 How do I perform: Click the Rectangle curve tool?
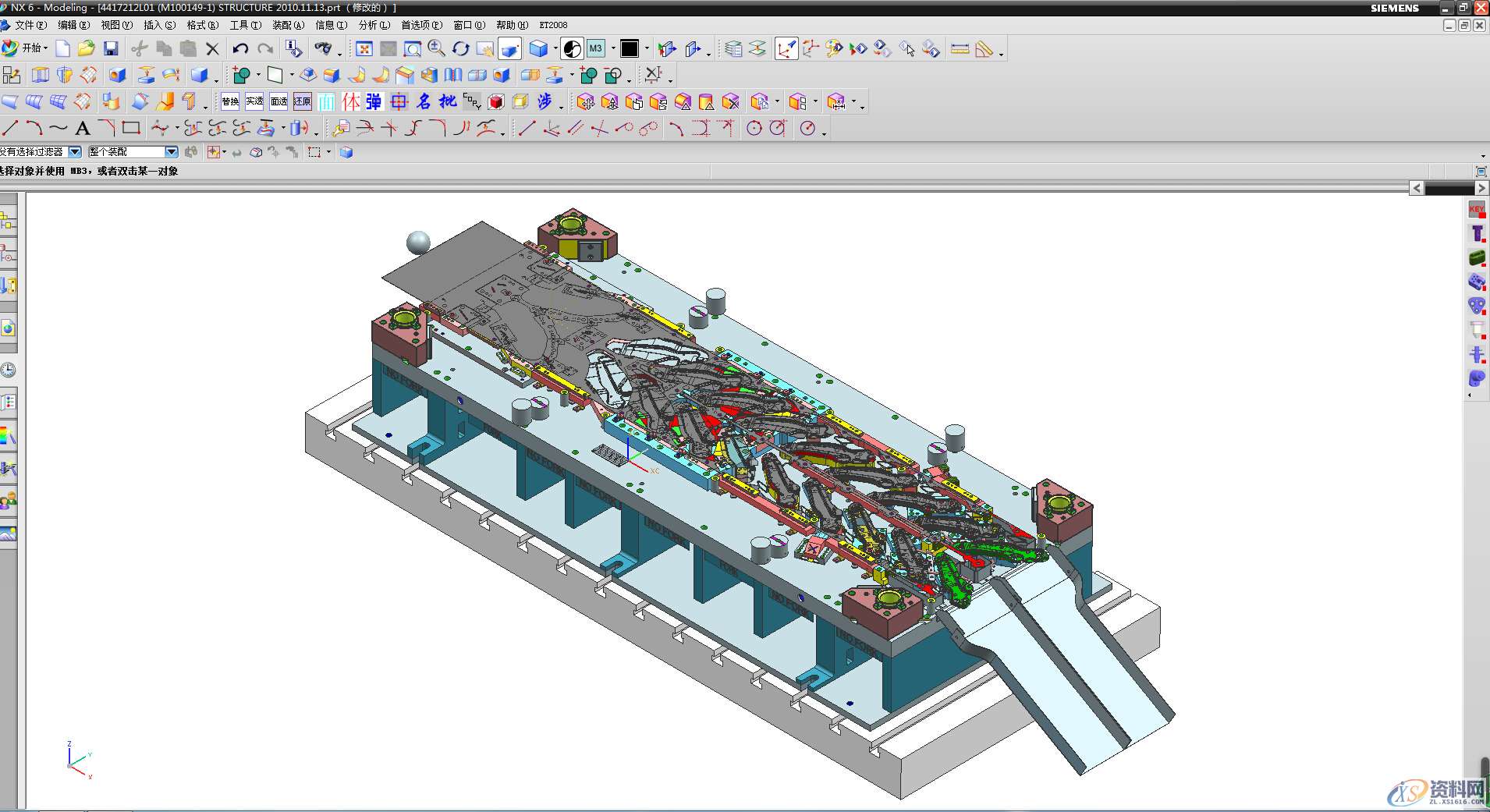(x=131, y=128)
